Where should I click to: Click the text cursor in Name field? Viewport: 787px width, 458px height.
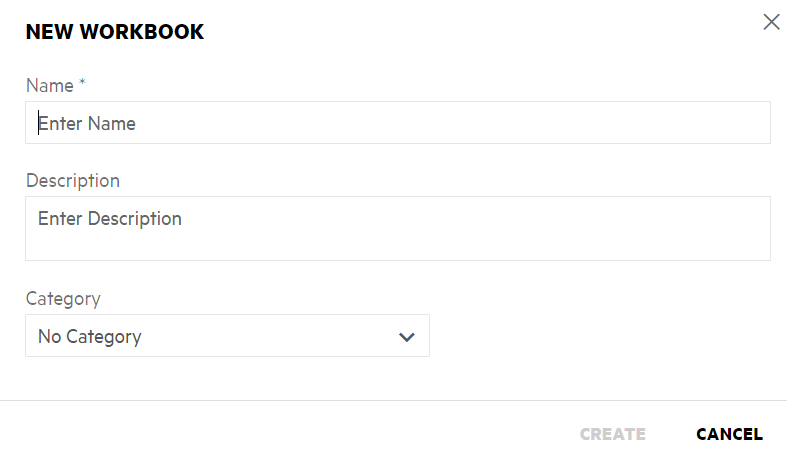(38, 123)
